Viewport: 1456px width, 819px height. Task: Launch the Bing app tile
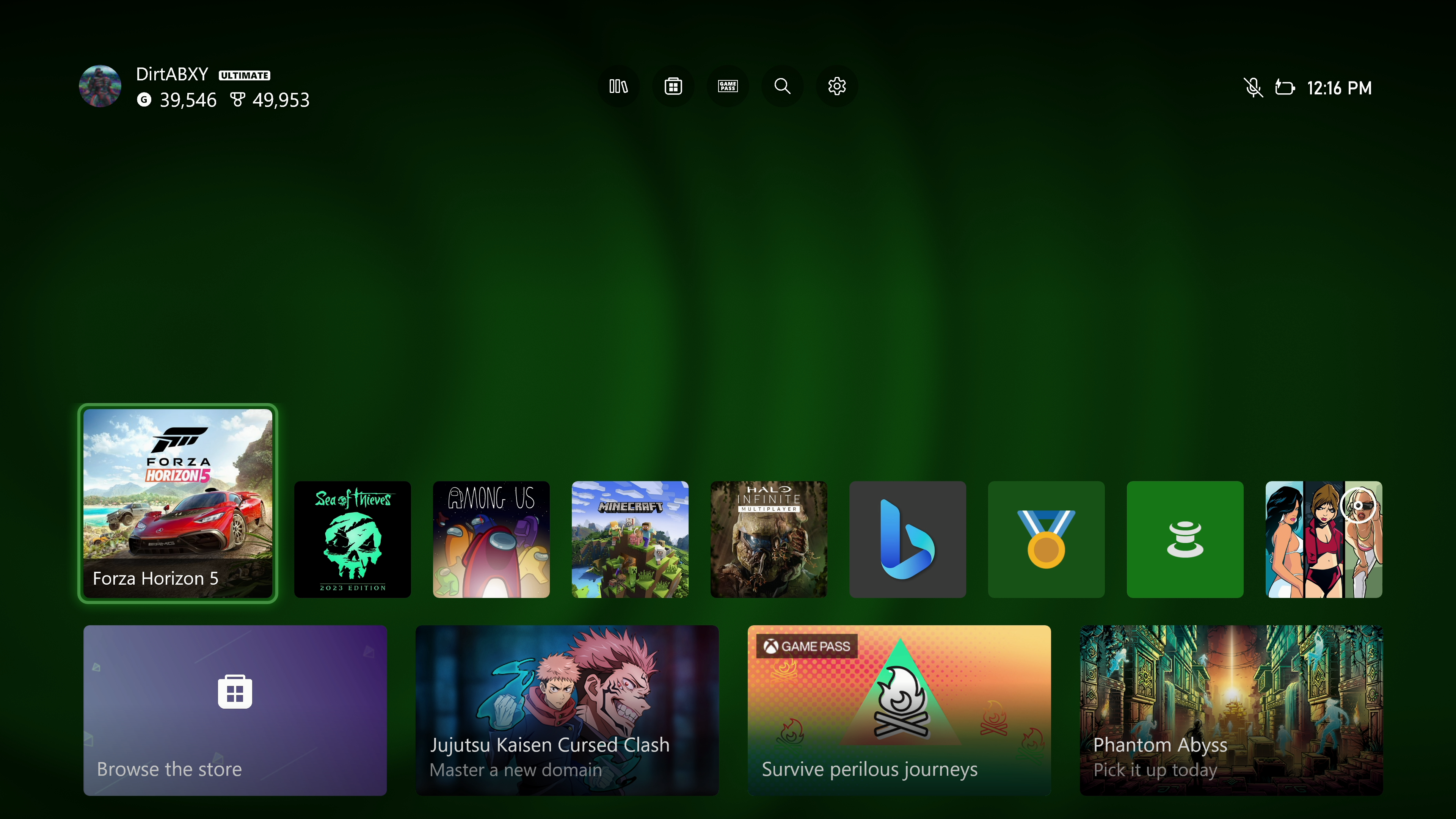click(907, 539)
